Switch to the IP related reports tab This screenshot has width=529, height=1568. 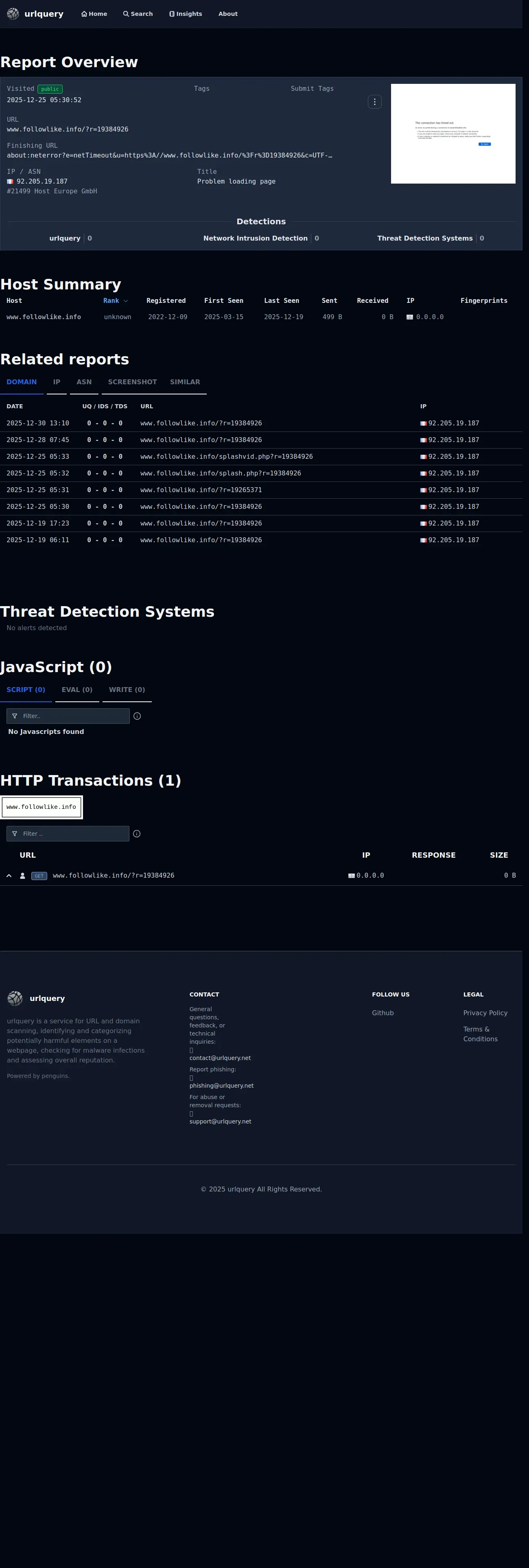[57, 382]
